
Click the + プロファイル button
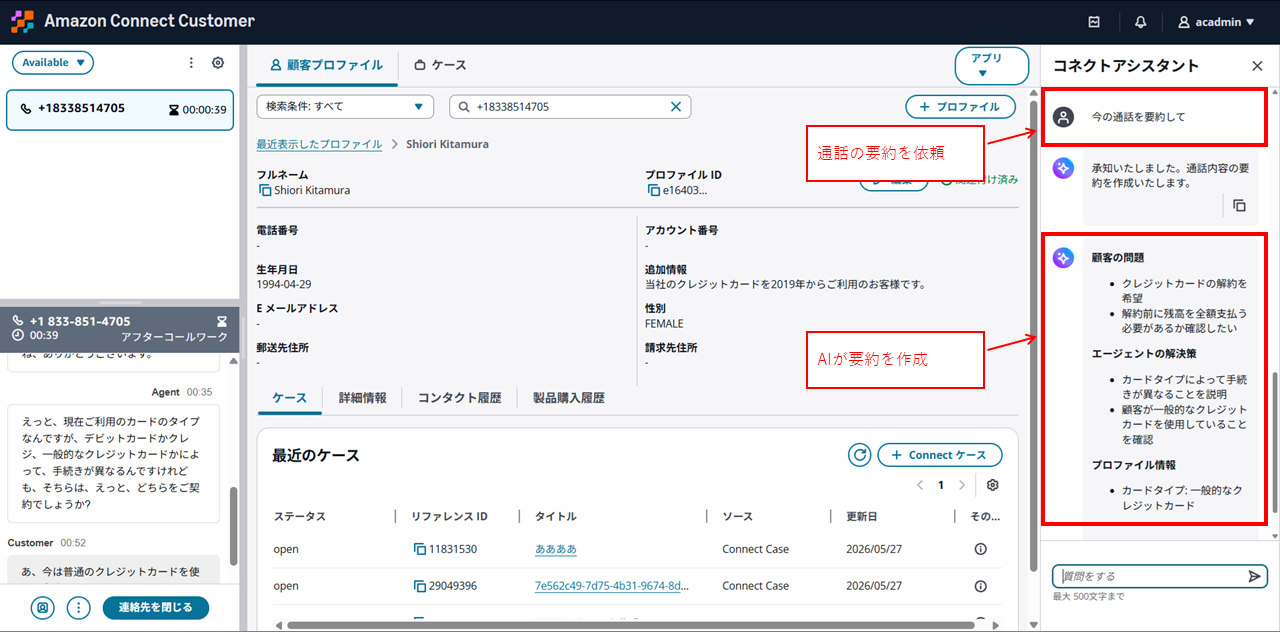tap(960, 107)
